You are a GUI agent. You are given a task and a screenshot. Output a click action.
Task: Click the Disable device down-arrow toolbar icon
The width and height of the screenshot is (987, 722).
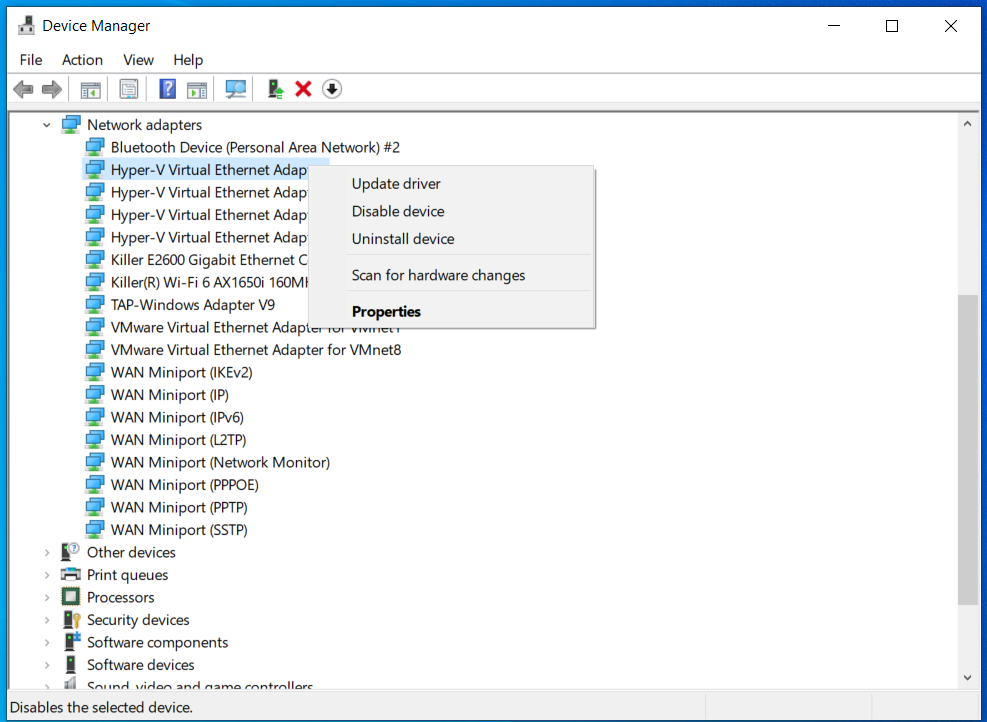(x=331, y=89)
